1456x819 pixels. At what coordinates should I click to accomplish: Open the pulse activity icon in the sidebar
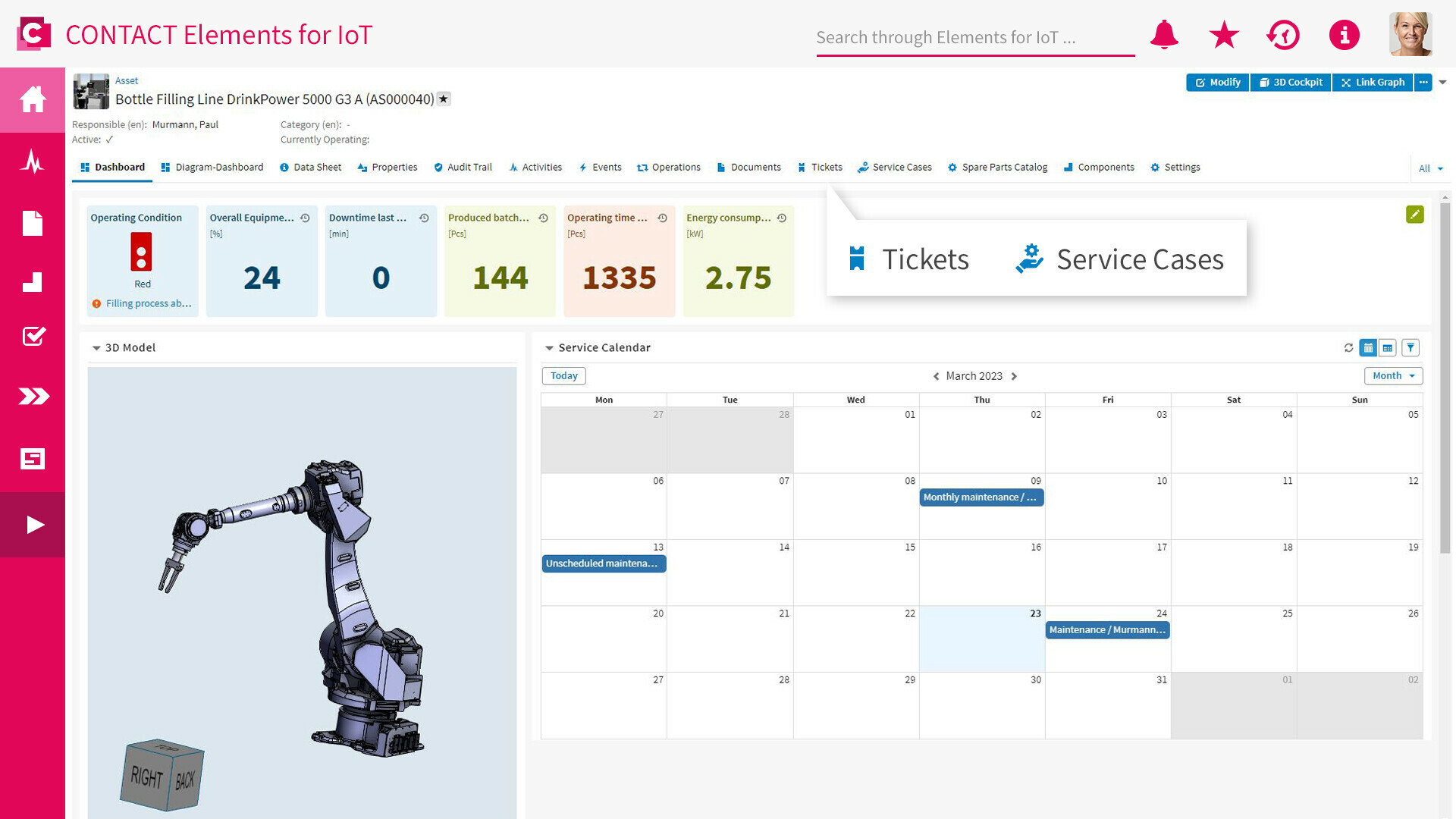pos(33,162)
